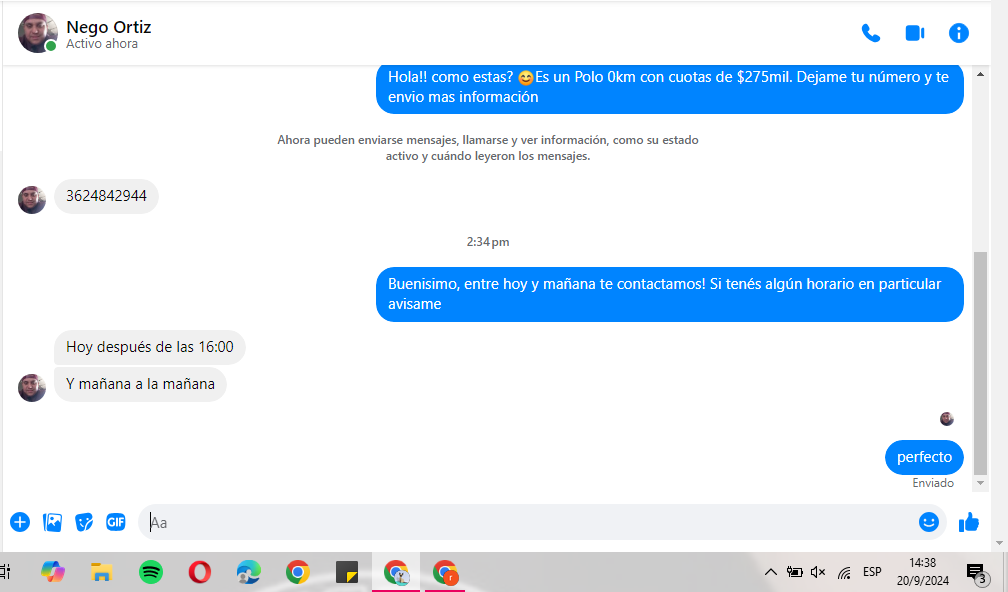Screen dimensions: 1008x592
Task: Select the phone number 3624842944 message
Action: (x=106, y=196)
